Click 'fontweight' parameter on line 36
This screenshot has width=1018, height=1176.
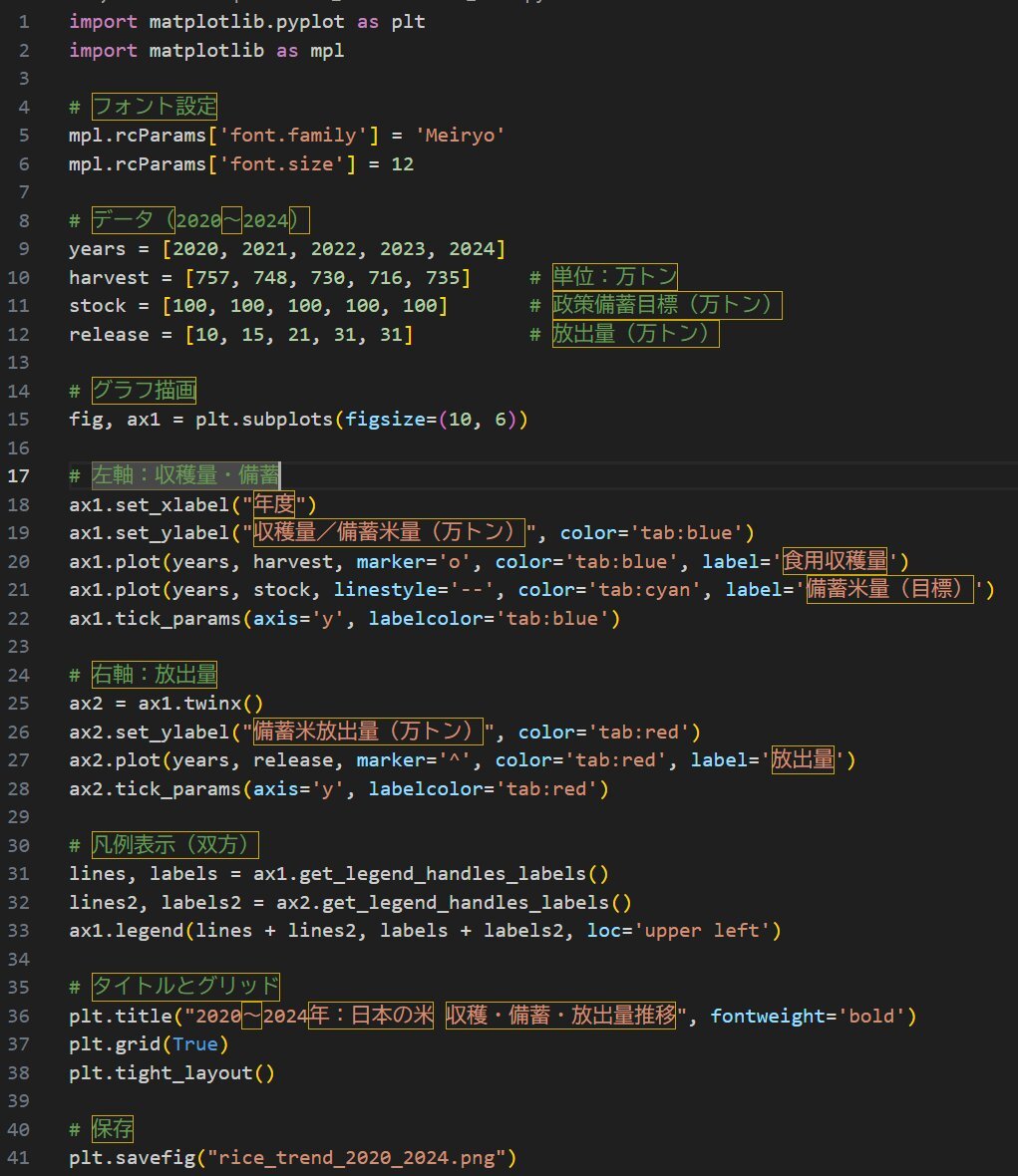pos(768,1017)
